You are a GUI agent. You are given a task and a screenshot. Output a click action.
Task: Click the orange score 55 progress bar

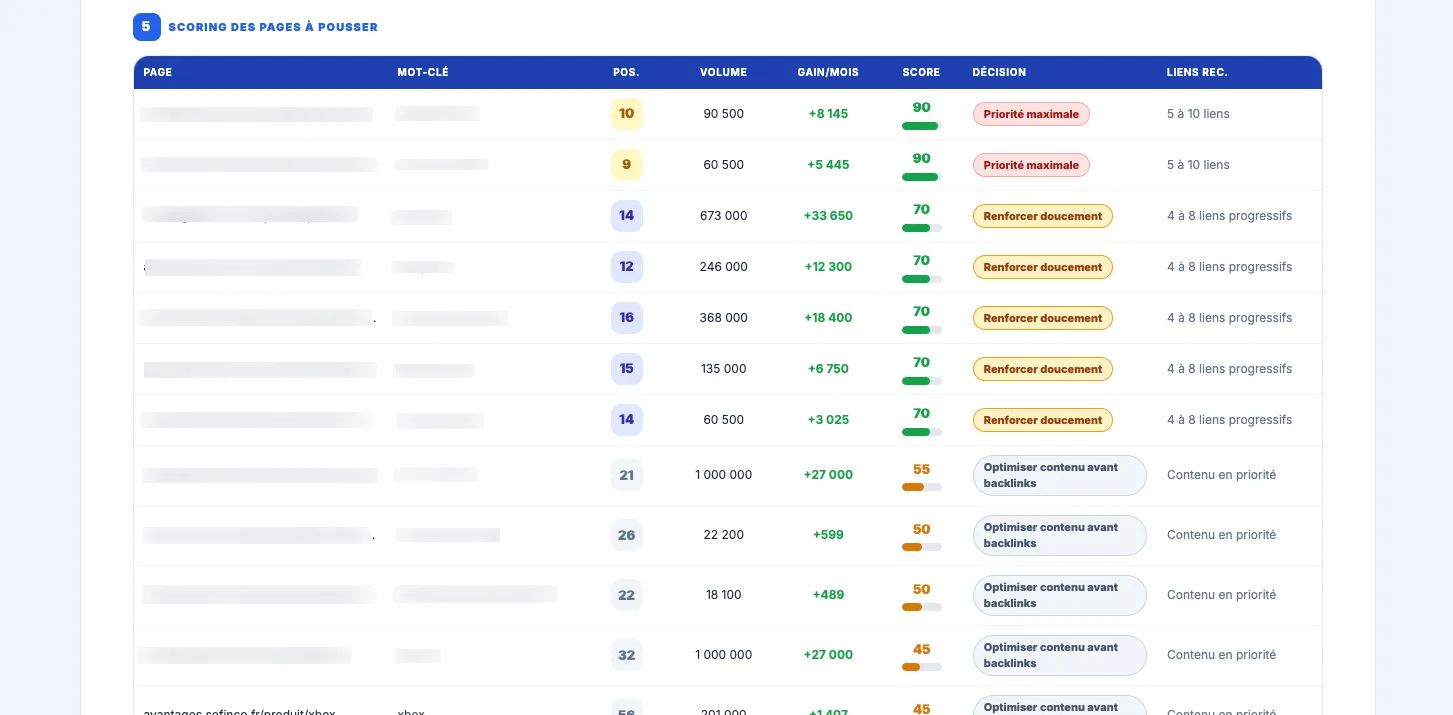[921, 487]
